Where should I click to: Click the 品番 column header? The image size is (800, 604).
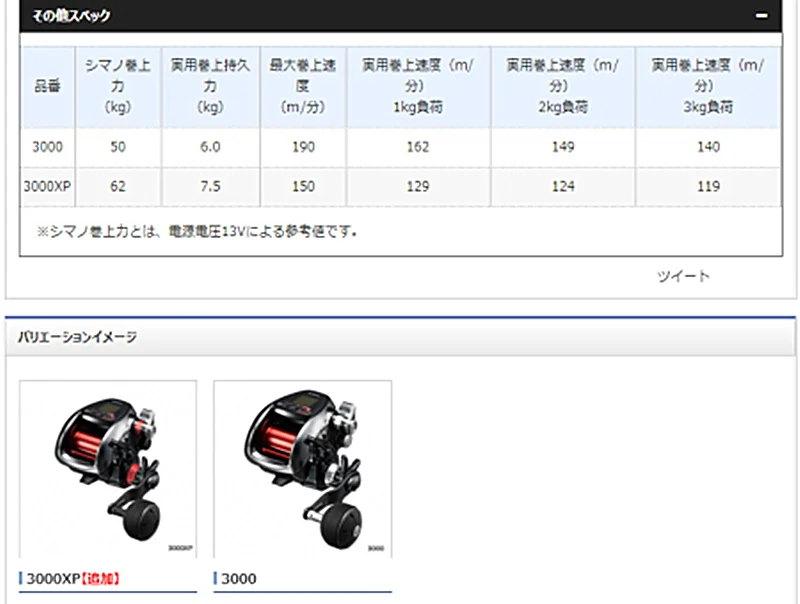pos(47,87)
